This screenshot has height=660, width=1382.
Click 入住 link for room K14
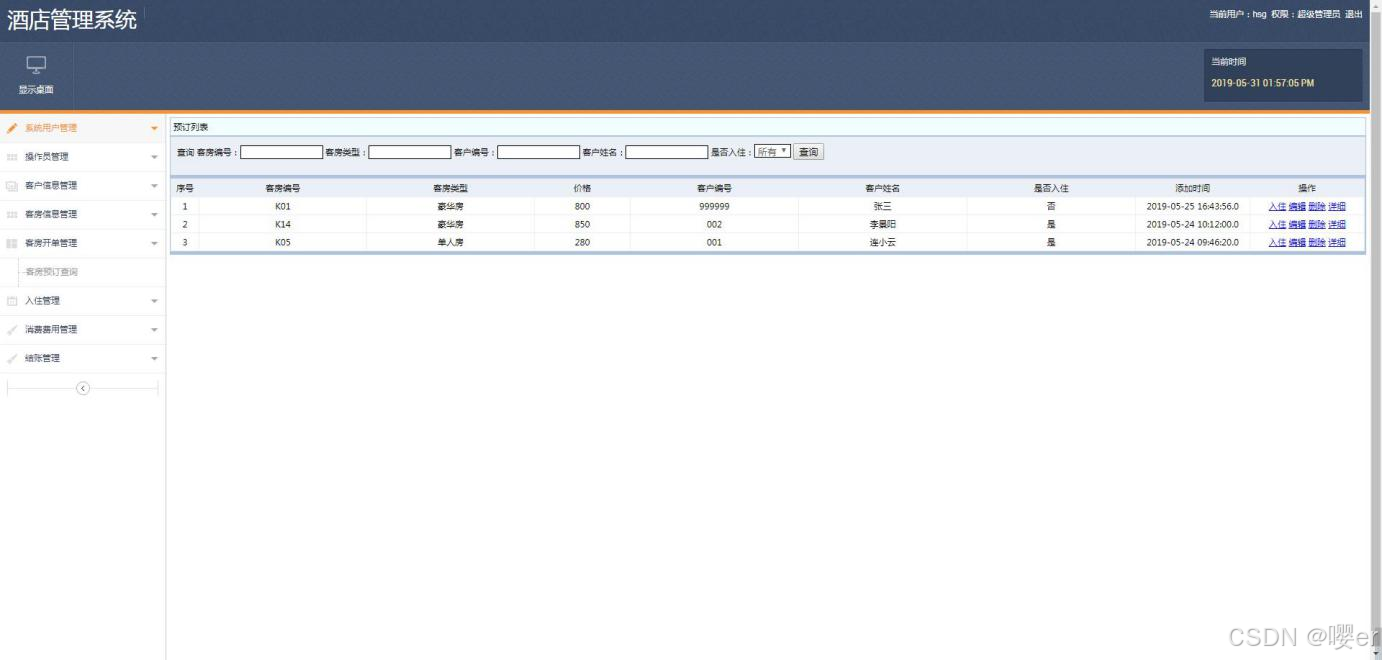click(x=1277, y=224)
